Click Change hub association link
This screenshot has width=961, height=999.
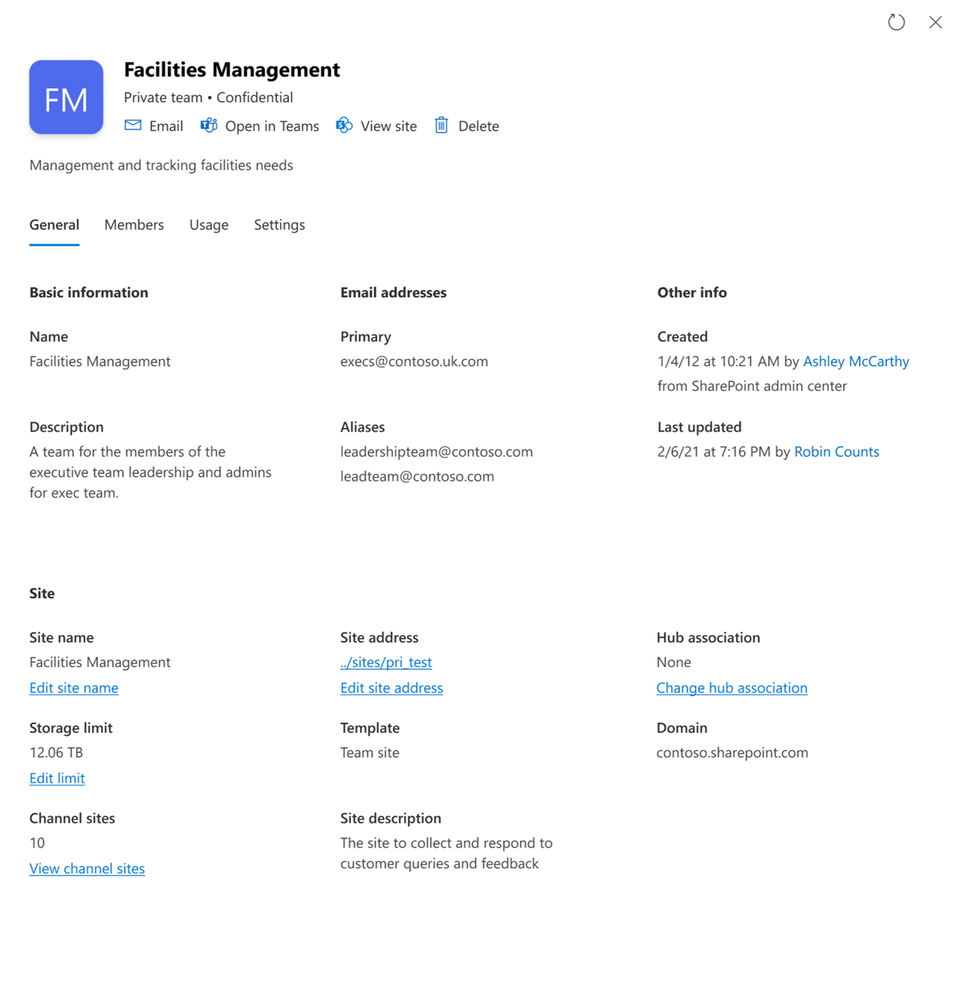732,688
